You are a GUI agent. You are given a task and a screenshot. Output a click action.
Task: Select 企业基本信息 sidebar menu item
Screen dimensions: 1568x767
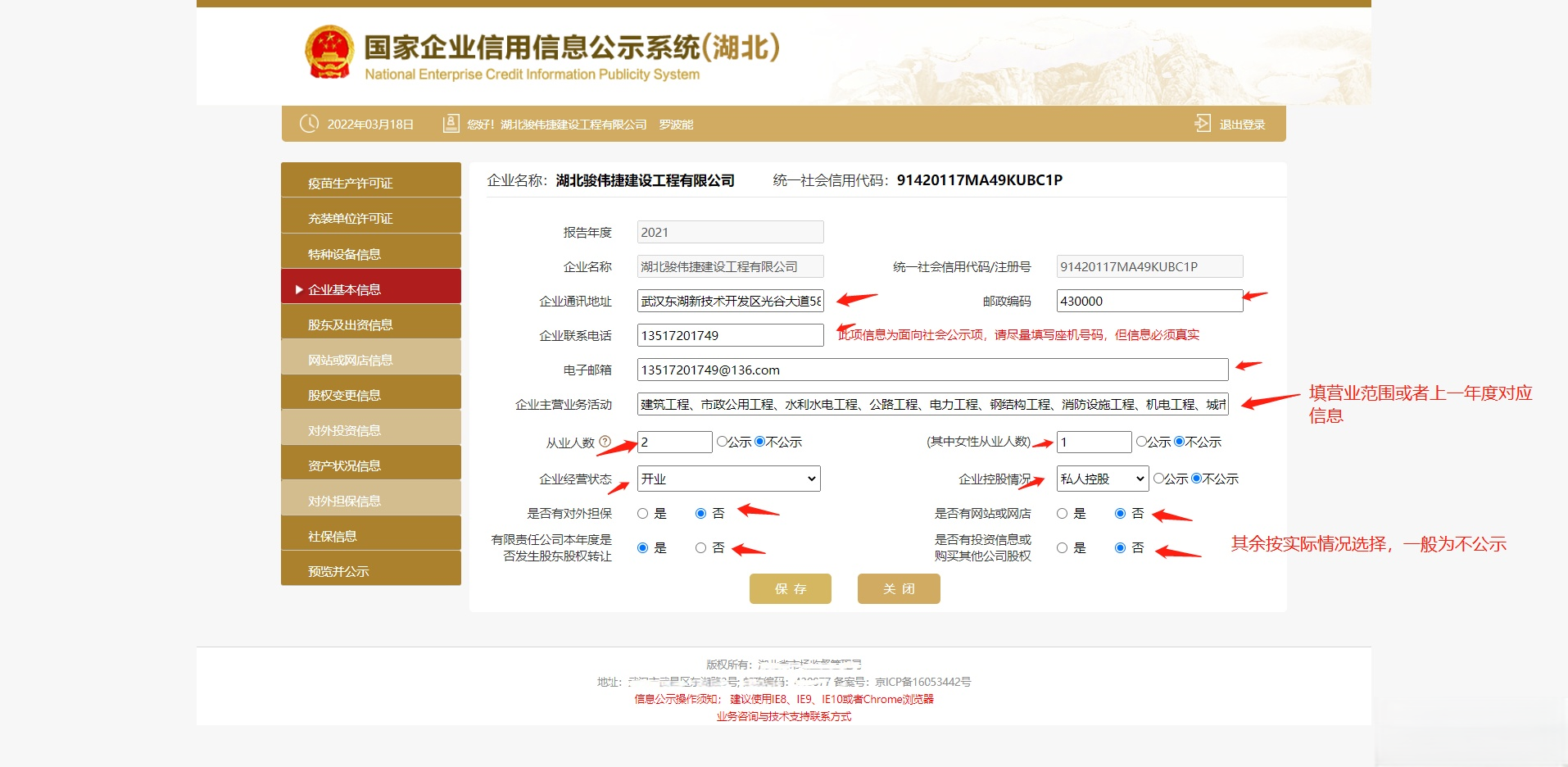(371, 287)
